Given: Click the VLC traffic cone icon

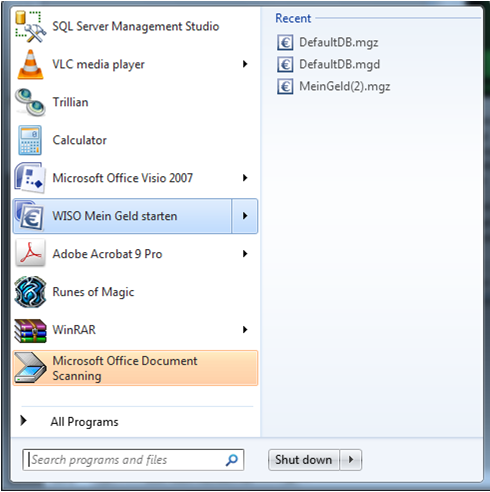Looking at the screenshot, I should tap(30, 64).
